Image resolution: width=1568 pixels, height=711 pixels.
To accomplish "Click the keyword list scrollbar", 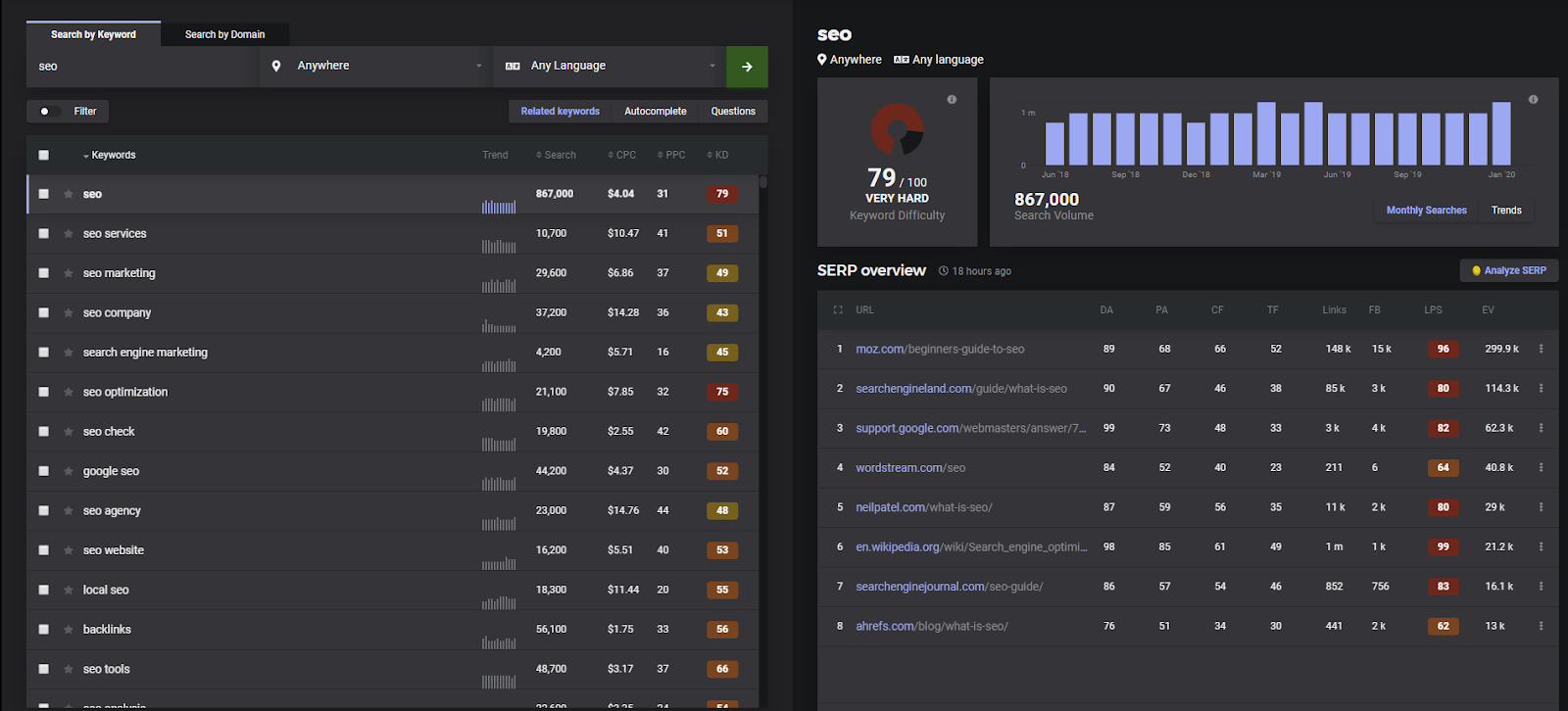I will pos(762,182).
